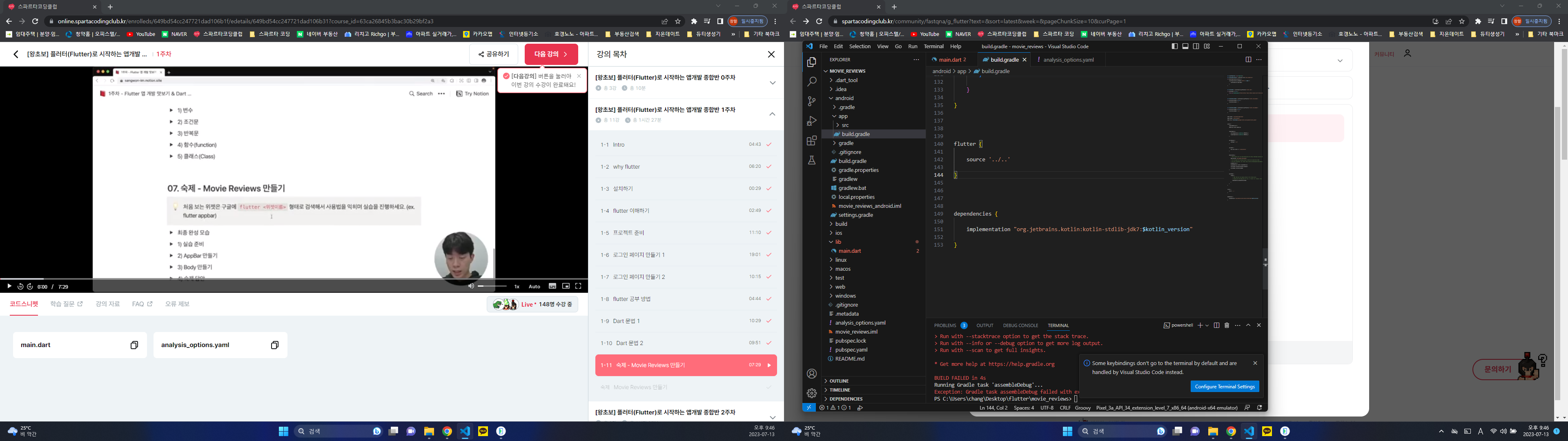Screen dimensions: 1568x441
Task: Open Customize Layout in VS Code title bar
Action: (x=1207, y=46)
